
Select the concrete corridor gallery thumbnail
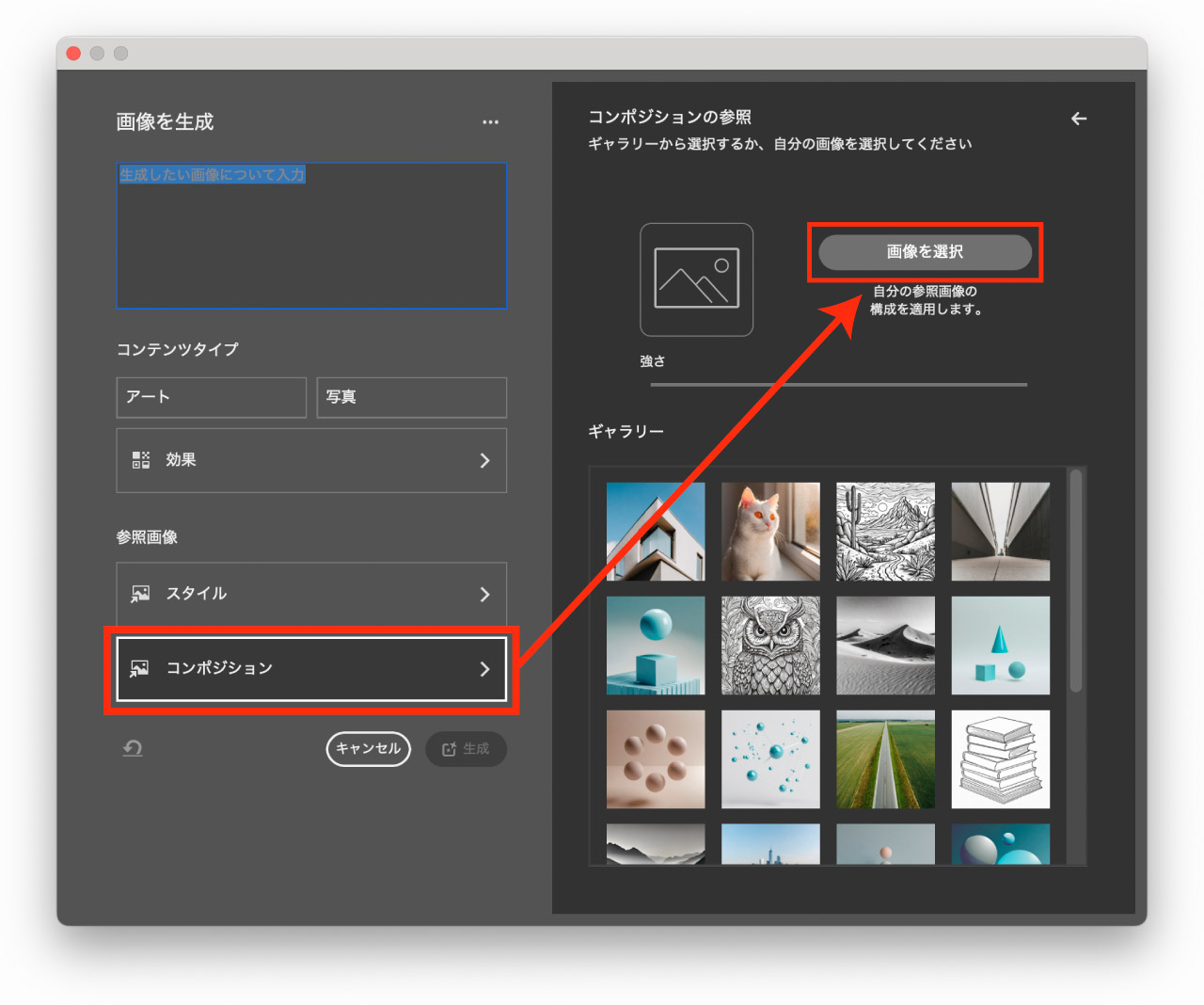1000,532
